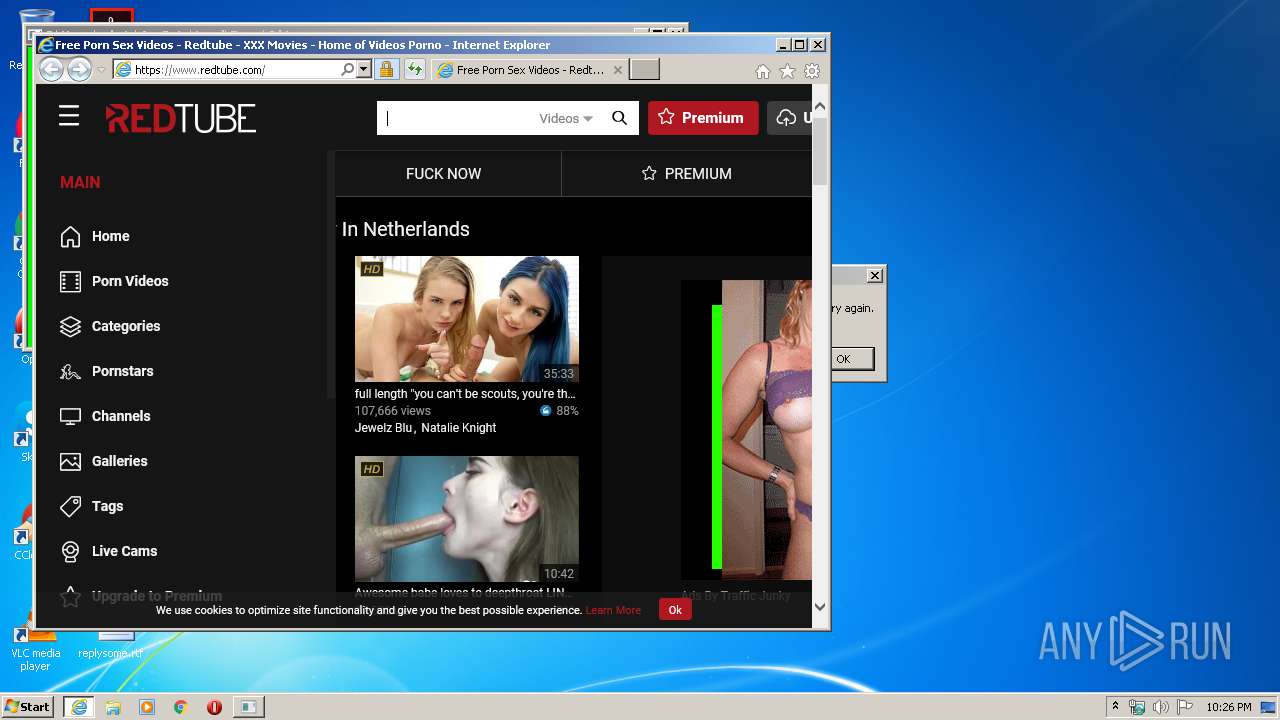Viewport: 1280px width, 720px height.
Task: Click the search magnifier icon on site
Action: tap(620, 118)
